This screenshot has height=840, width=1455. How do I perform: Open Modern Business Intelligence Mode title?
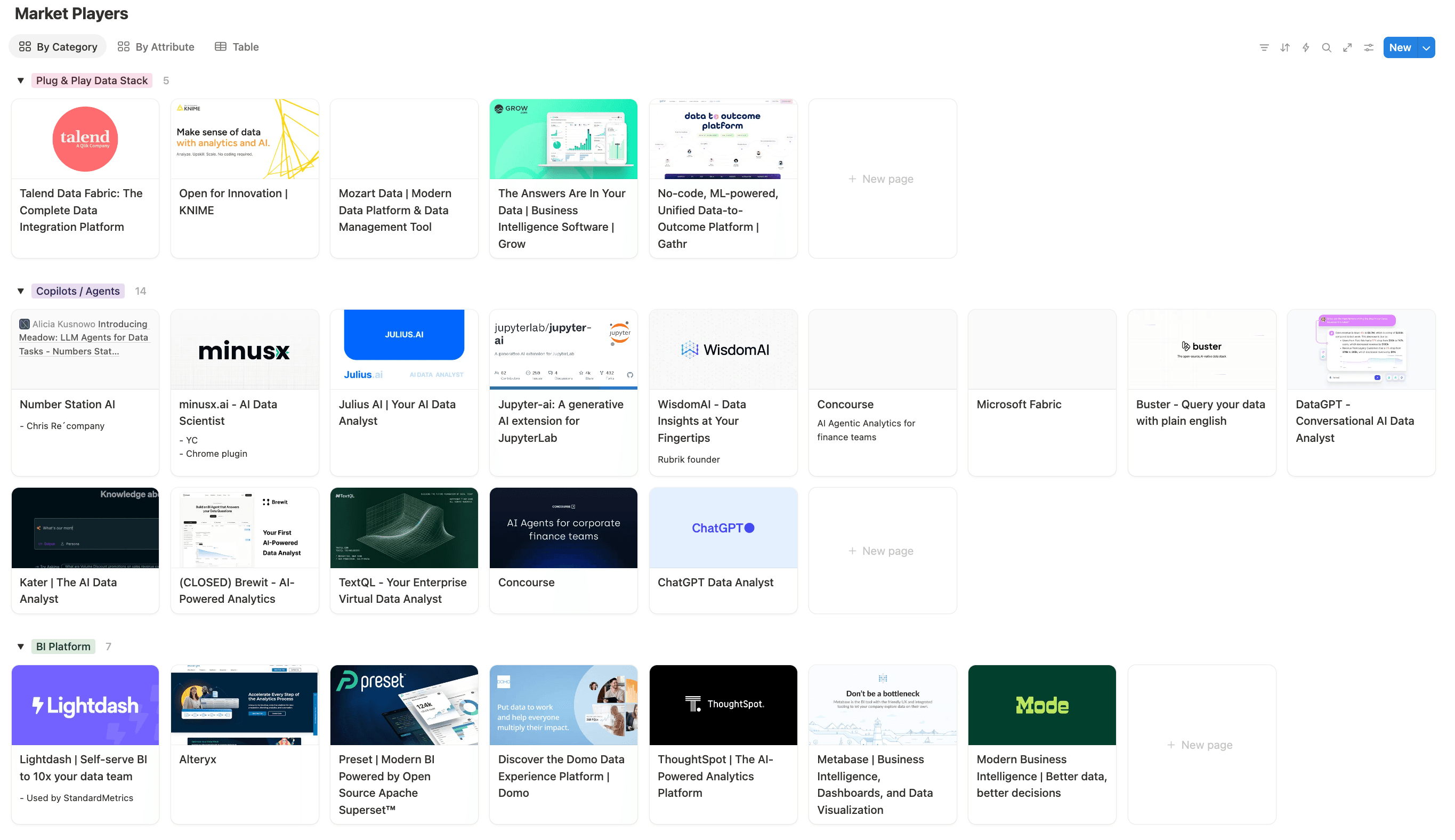coord(1041,776)
